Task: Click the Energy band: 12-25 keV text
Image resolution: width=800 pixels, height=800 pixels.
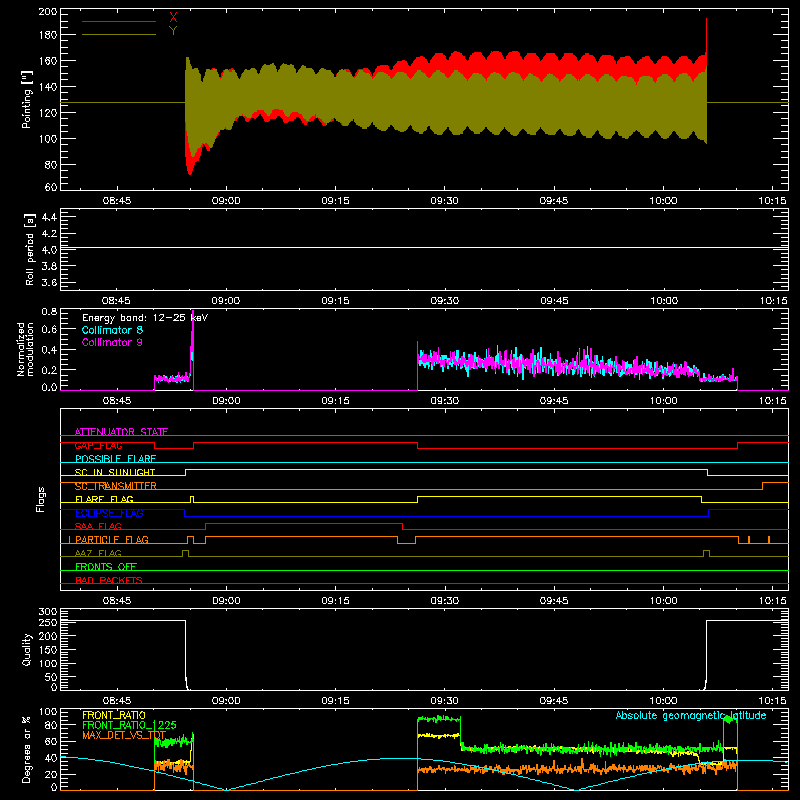Action: click(145, 318)
